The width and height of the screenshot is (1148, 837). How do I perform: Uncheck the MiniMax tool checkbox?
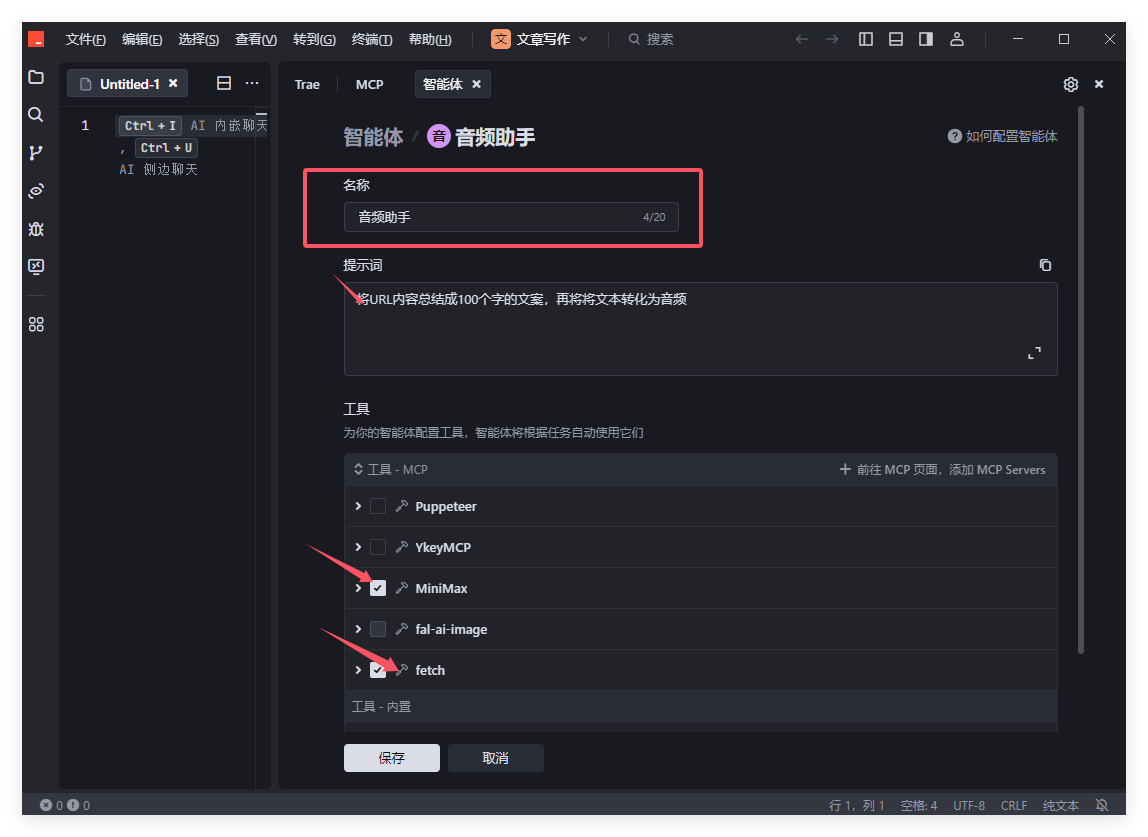pos(378,588)
